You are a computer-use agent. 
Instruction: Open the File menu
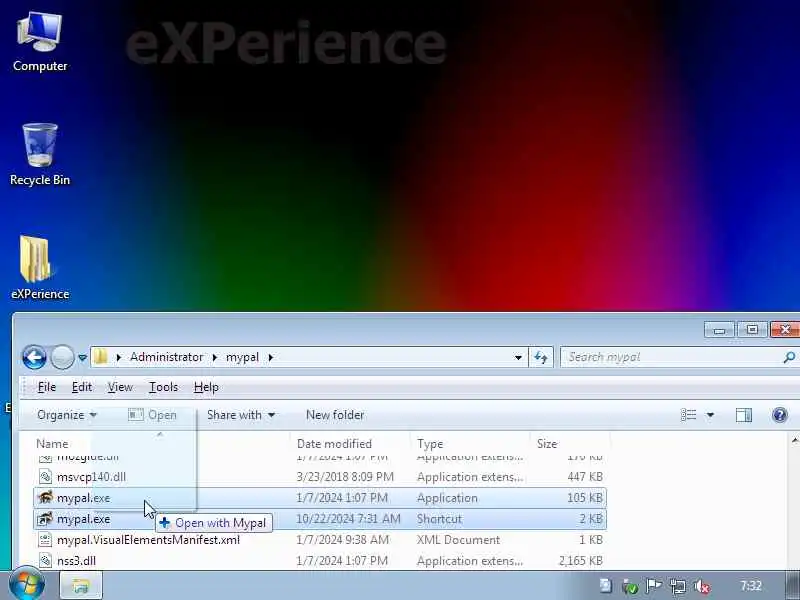tap(46, 387)
